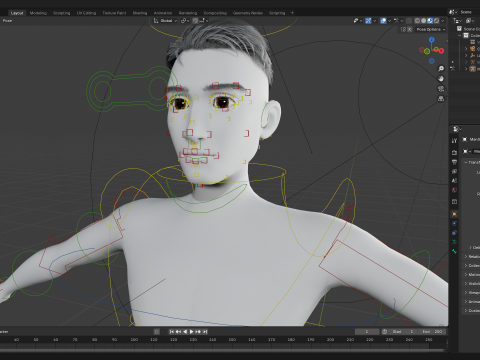
Task: Open the Texture Paint workspace tab
Action: pyautogui.click(x=114, y=13)
